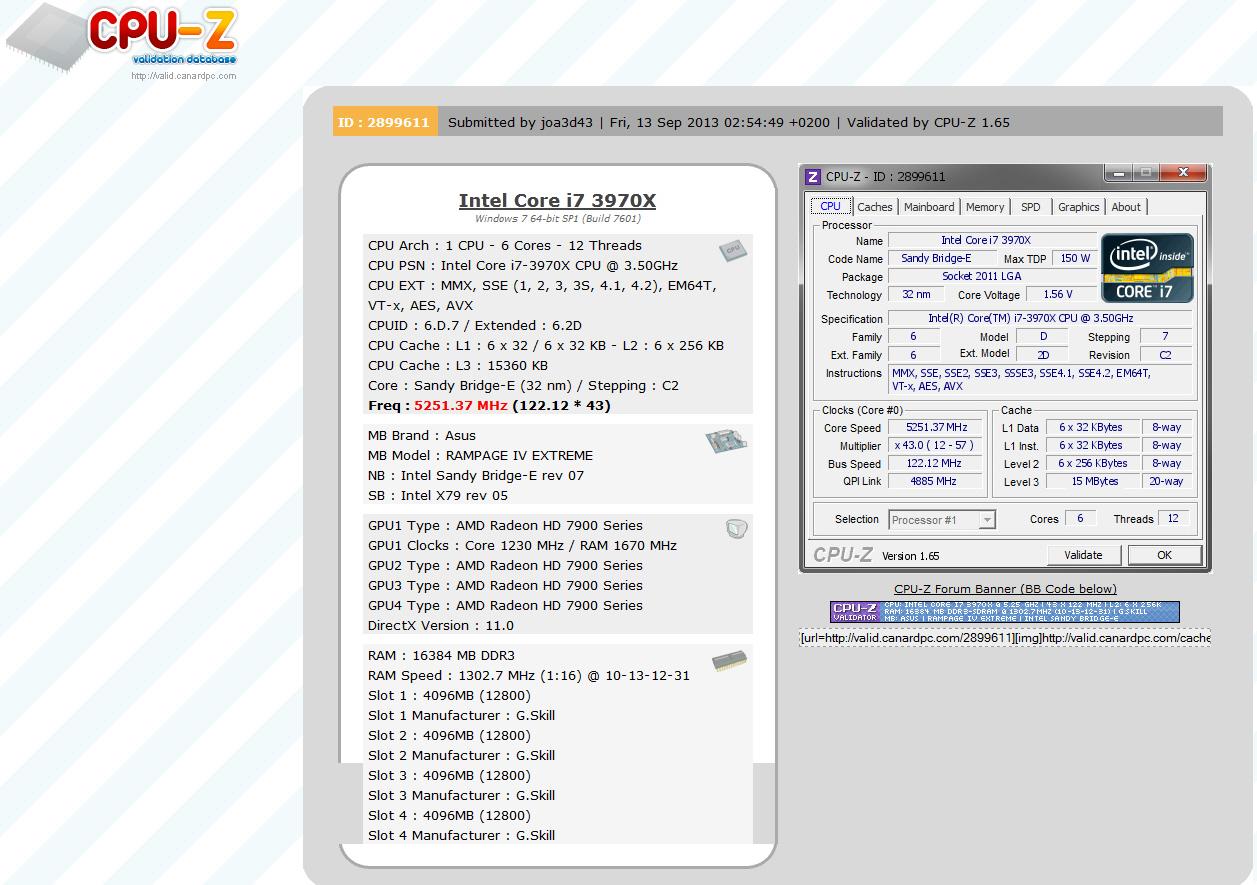Click the RAM Speed 1302.7 MHz line

tap(528, 675)
